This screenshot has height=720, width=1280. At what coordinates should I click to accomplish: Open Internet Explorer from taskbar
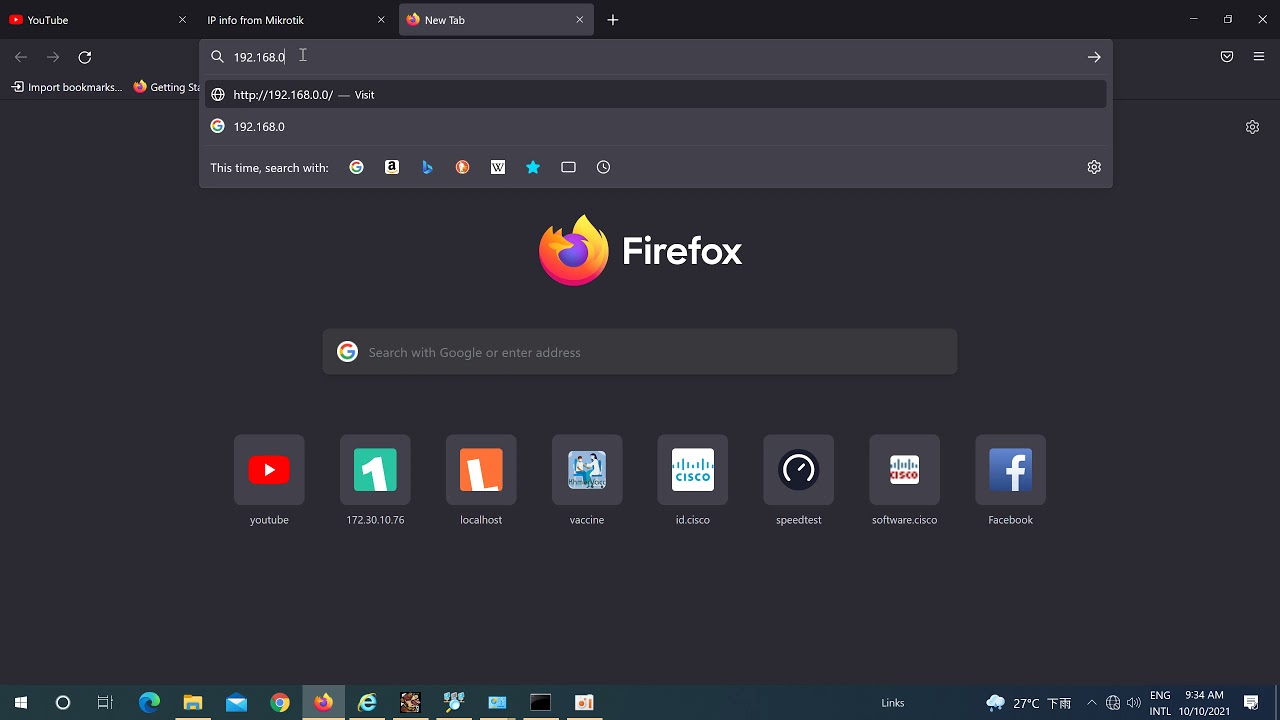click(x=367, y=703)
